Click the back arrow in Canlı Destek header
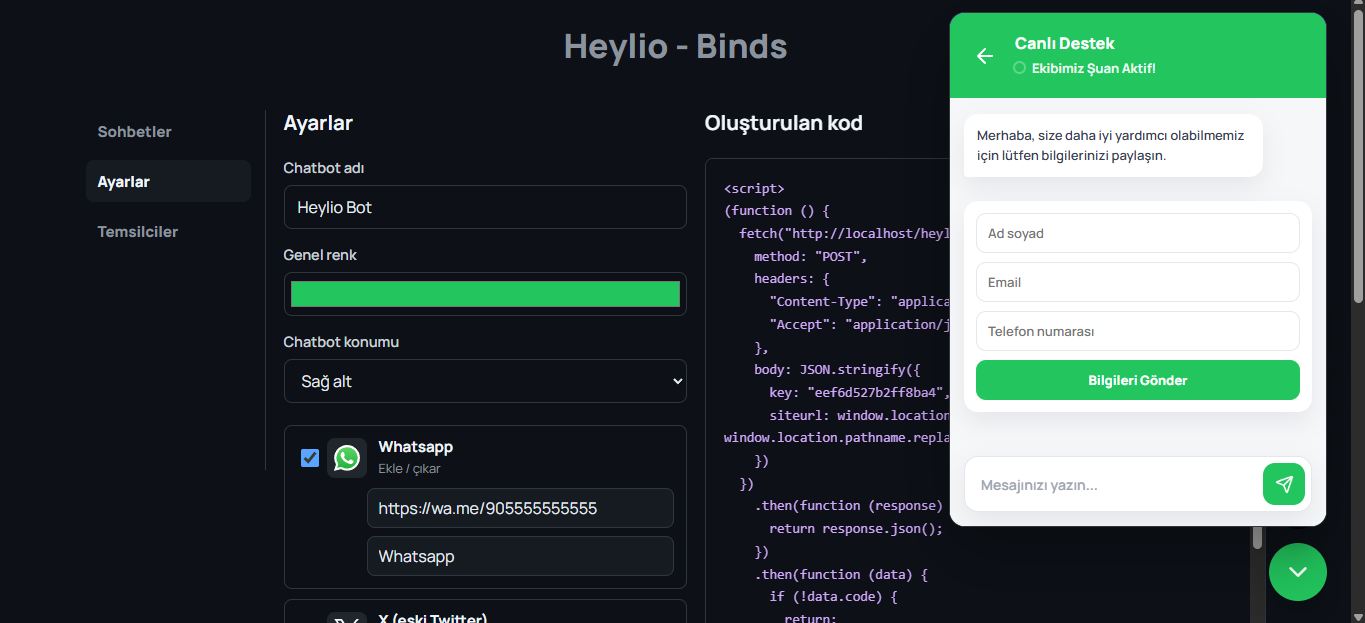Viewport: 1365px width, 623px height. click(985, 56)
